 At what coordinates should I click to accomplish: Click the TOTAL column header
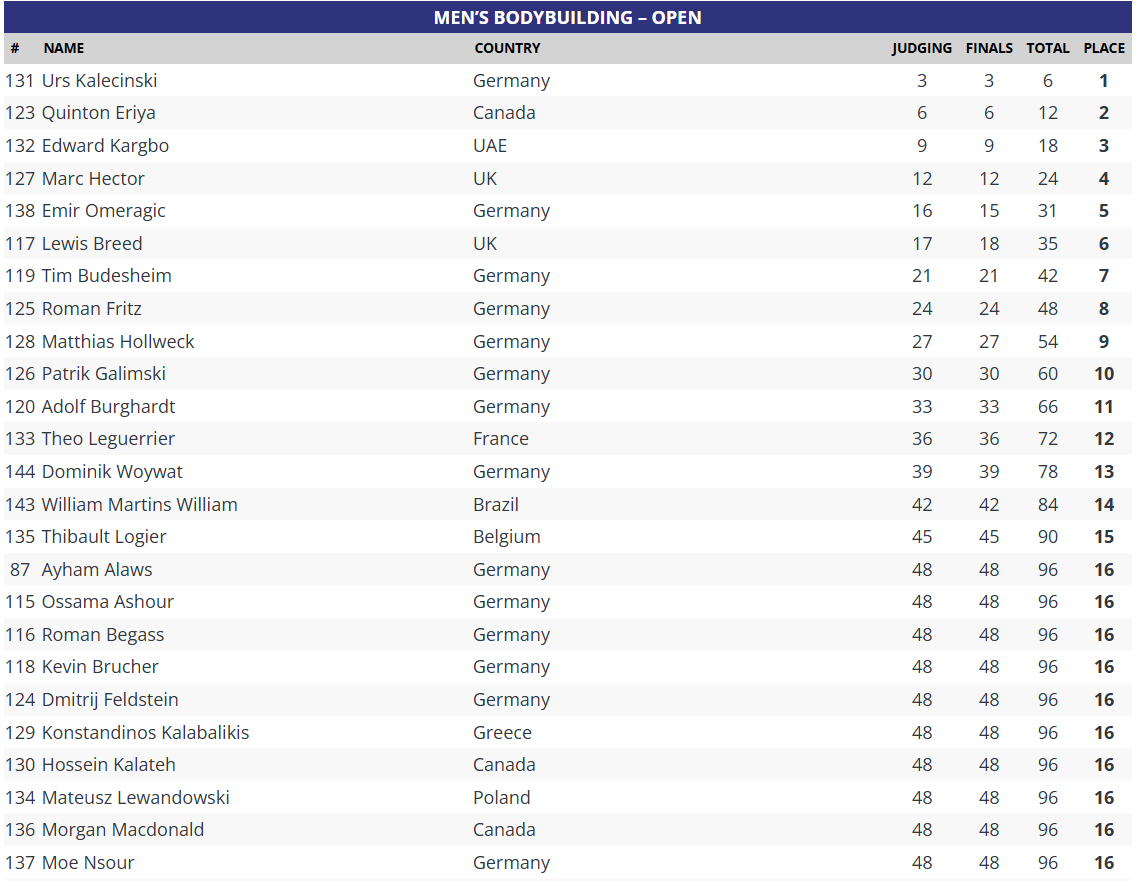coord(1047,48)
